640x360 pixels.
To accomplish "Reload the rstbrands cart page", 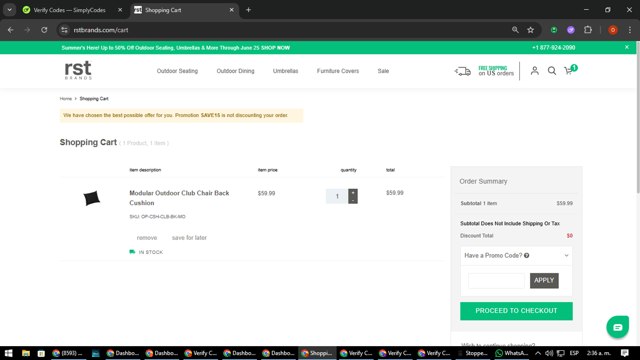I will (x=44, y=30).
